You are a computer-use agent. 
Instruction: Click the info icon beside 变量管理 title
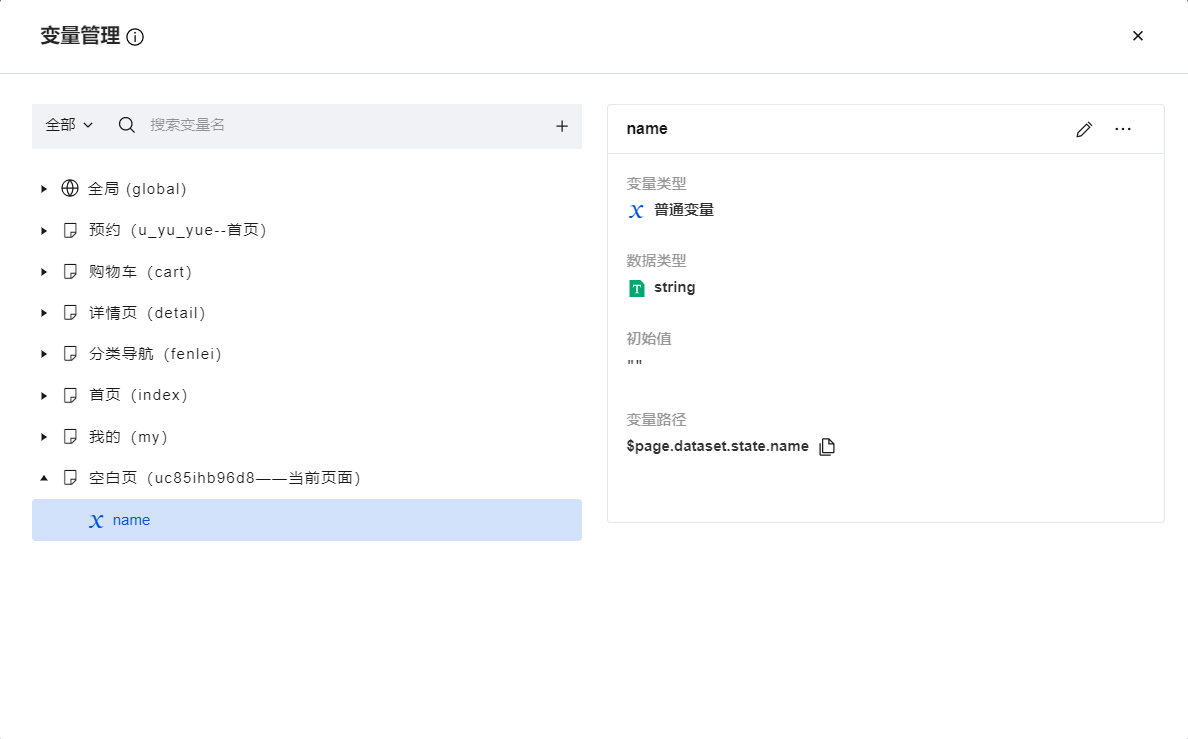click(134, 36)
